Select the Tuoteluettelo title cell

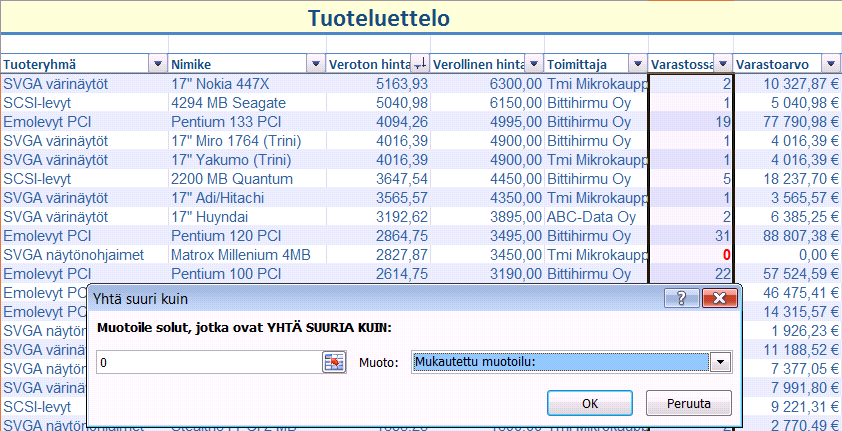pyautogui.click(x=379, y=18)
